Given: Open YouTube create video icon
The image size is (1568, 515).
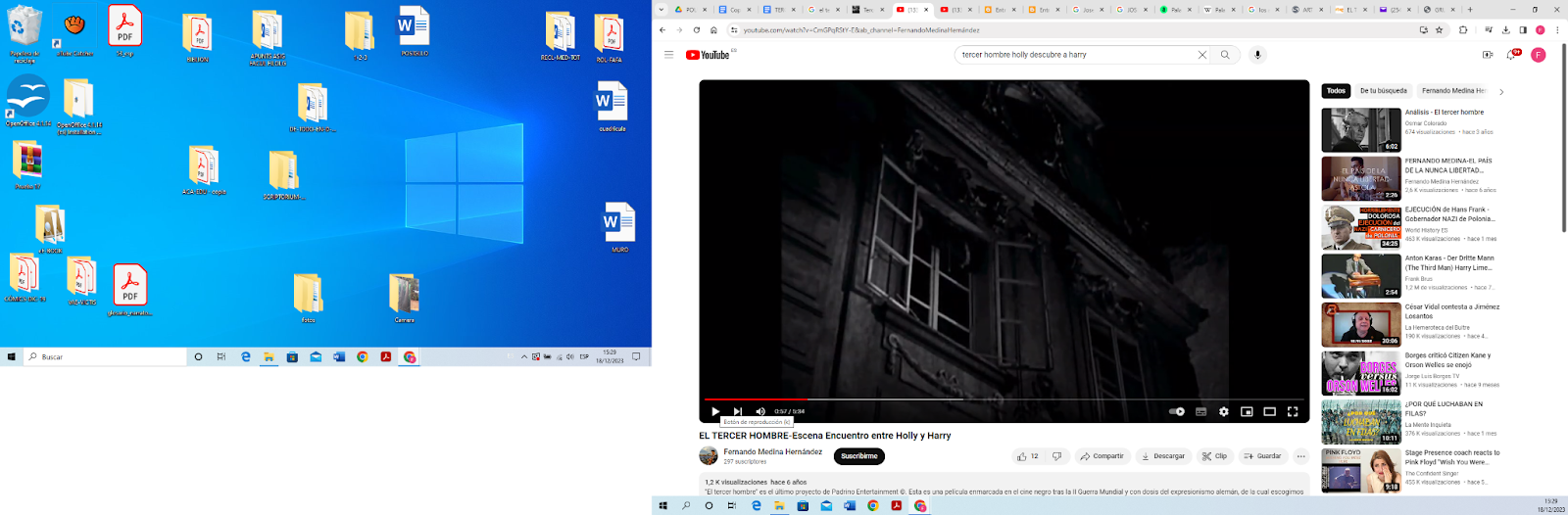Looking at the screenshot, I should pyautogui.click(x=1488, y=55).
